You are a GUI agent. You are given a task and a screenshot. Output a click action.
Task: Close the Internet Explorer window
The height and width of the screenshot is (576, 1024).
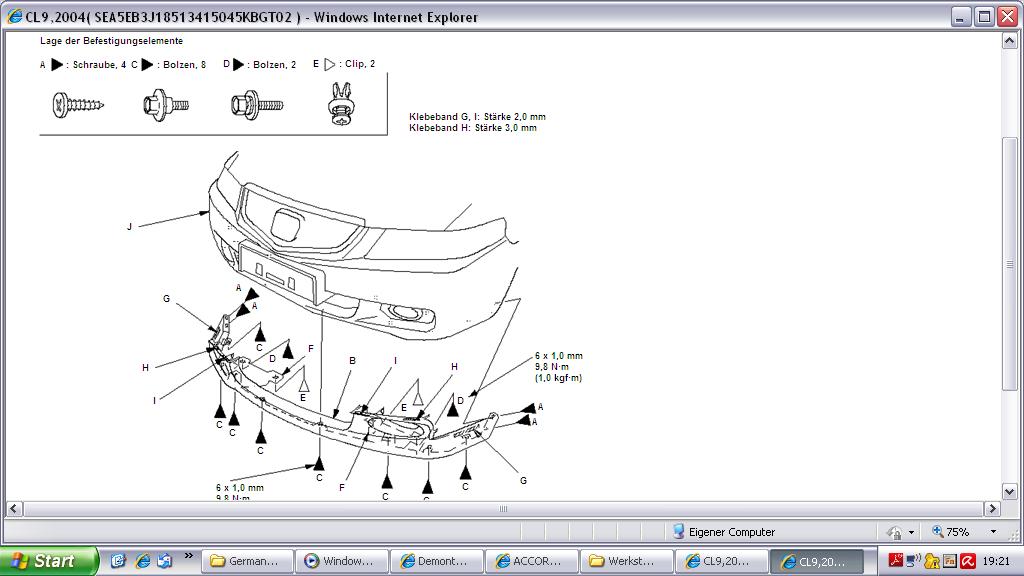tap(1008, 16)
